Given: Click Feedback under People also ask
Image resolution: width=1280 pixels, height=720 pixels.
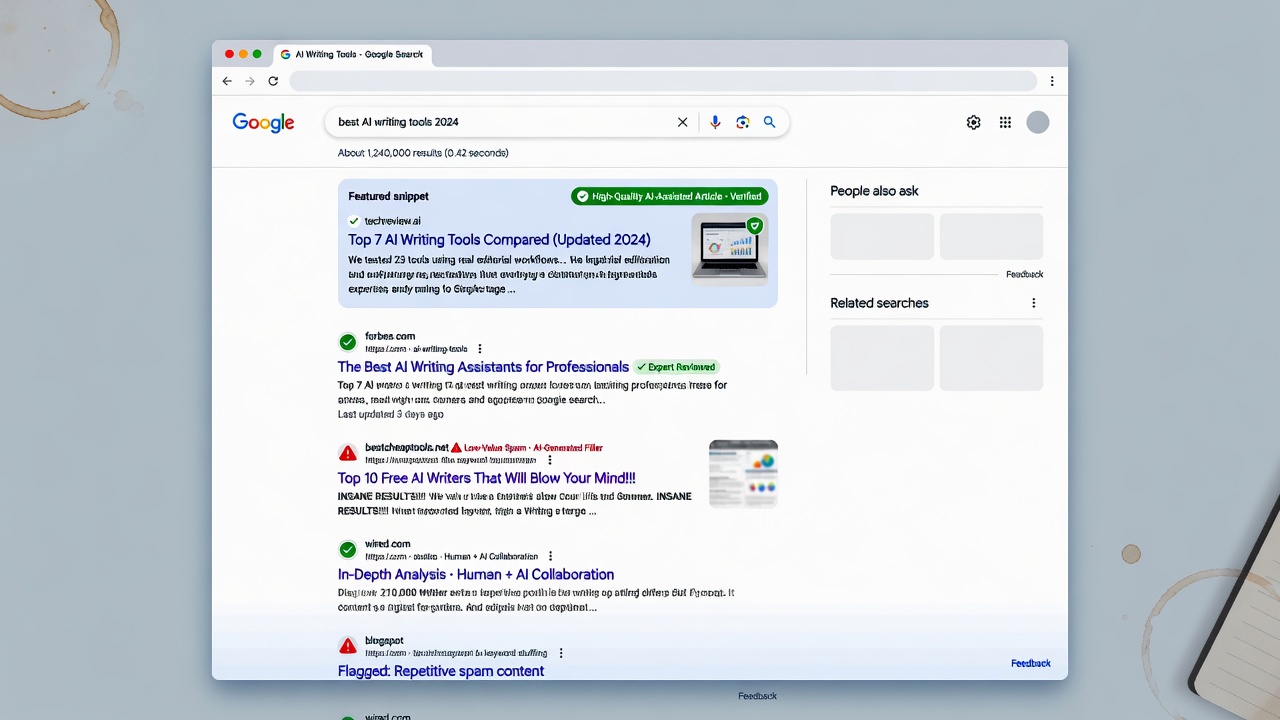Looking at the screenshot, I should (x=1024, y=274).
